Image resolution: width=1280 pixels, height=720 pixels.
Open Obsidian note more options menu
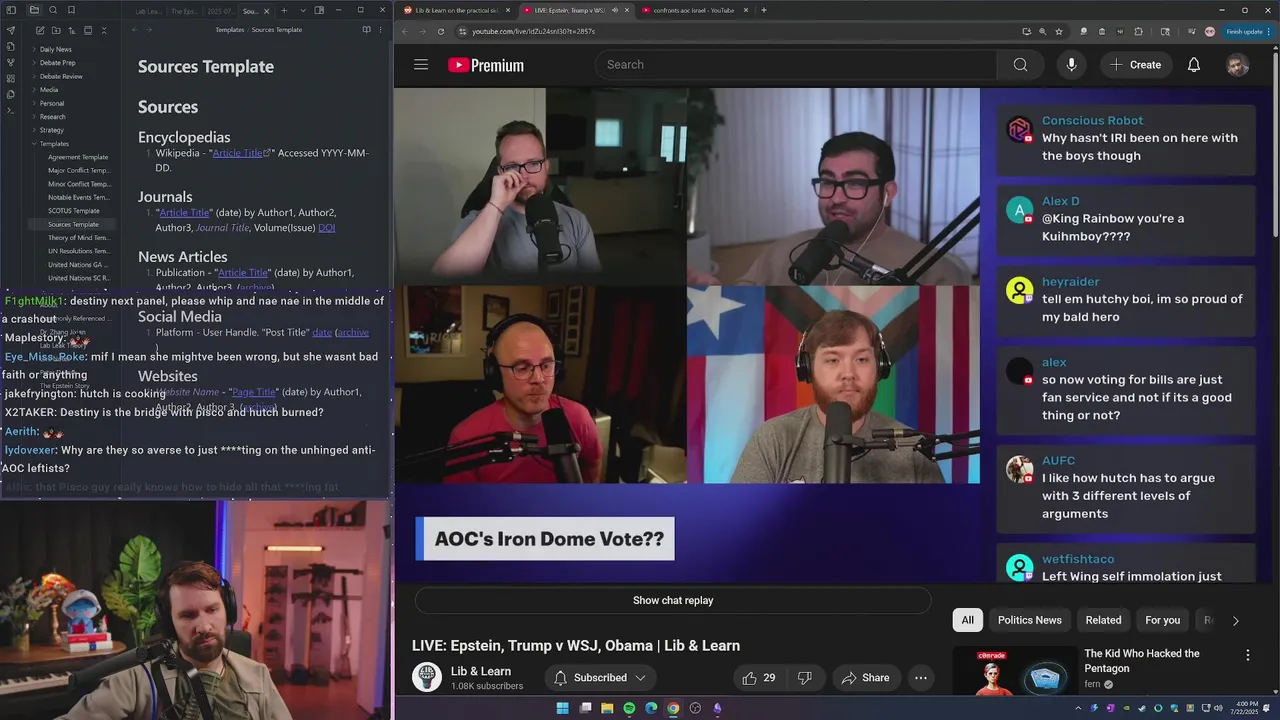[x=380, y=30]
